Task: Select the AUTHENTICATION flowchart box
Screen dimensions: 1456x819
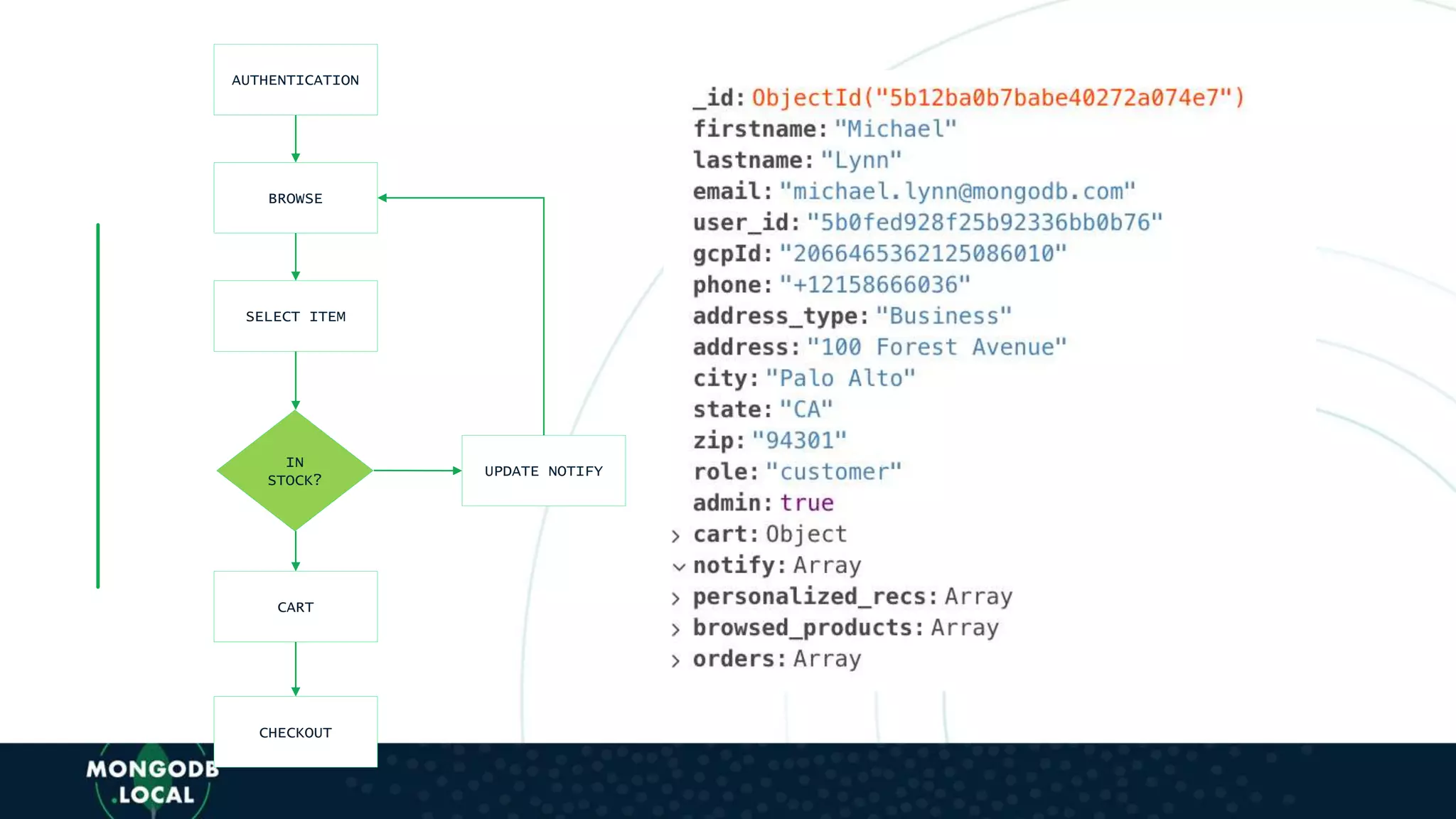Action: (x=295, y=80)
